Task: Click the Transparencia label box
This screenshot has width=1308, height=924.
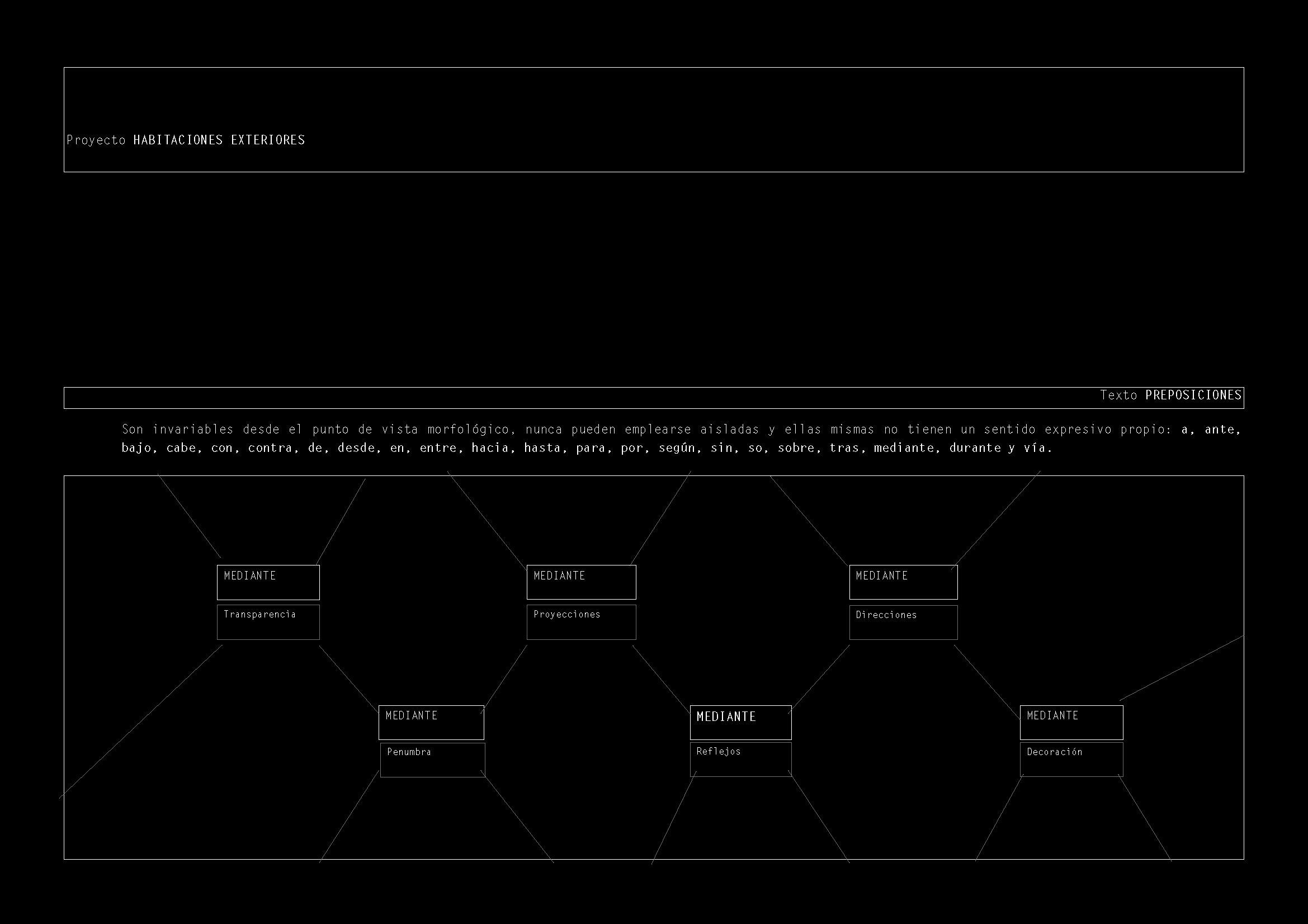Action: pos(268,622)
